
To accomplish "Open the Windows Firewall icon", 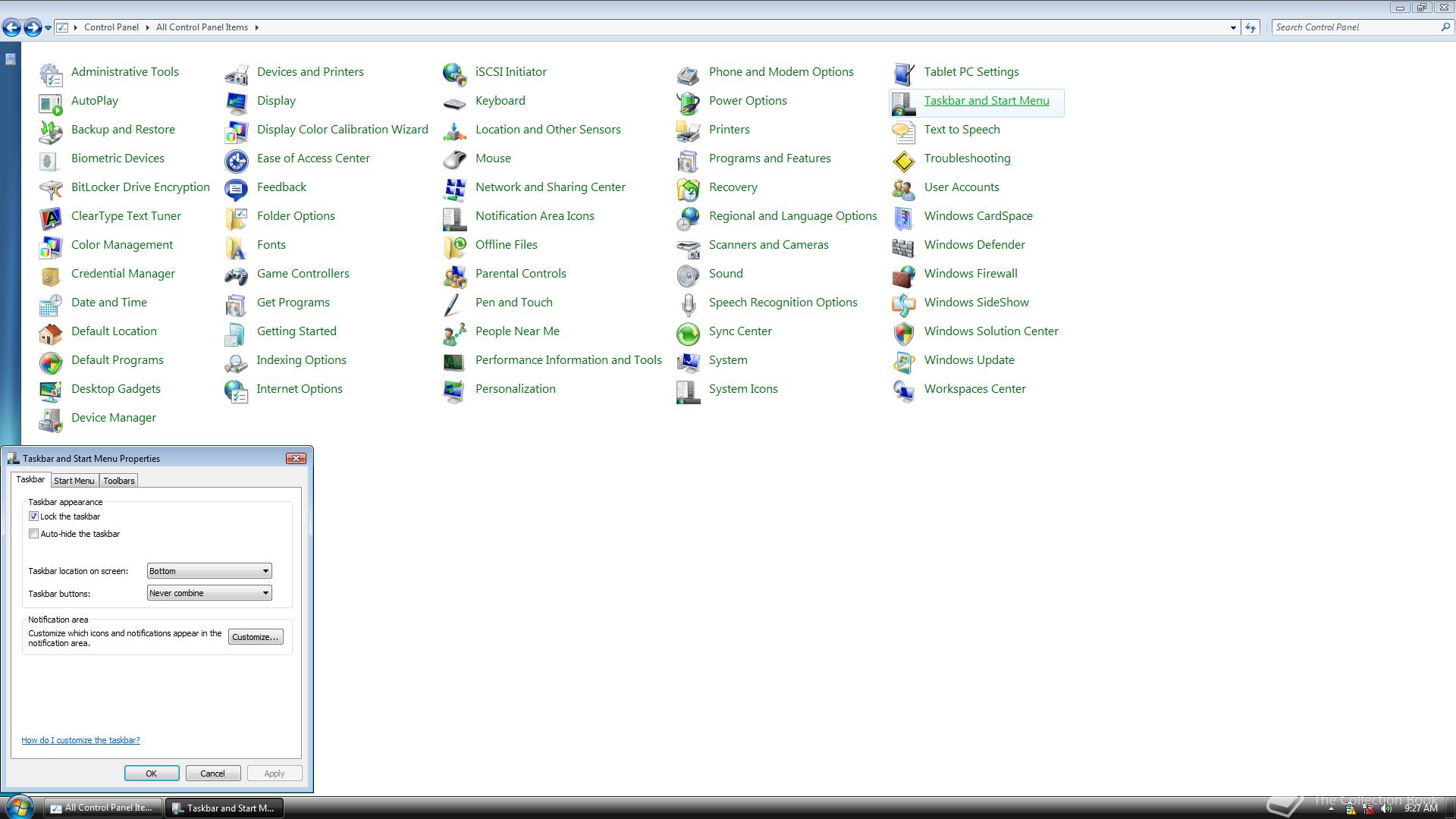I will tap(902, 275).
